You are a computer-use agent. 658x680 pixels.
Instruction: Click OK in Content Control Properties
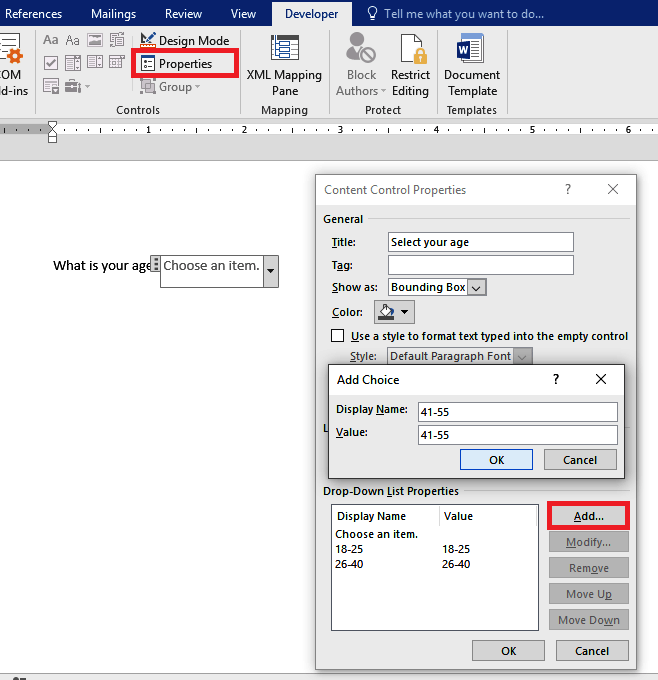click(x=508, y=651)
